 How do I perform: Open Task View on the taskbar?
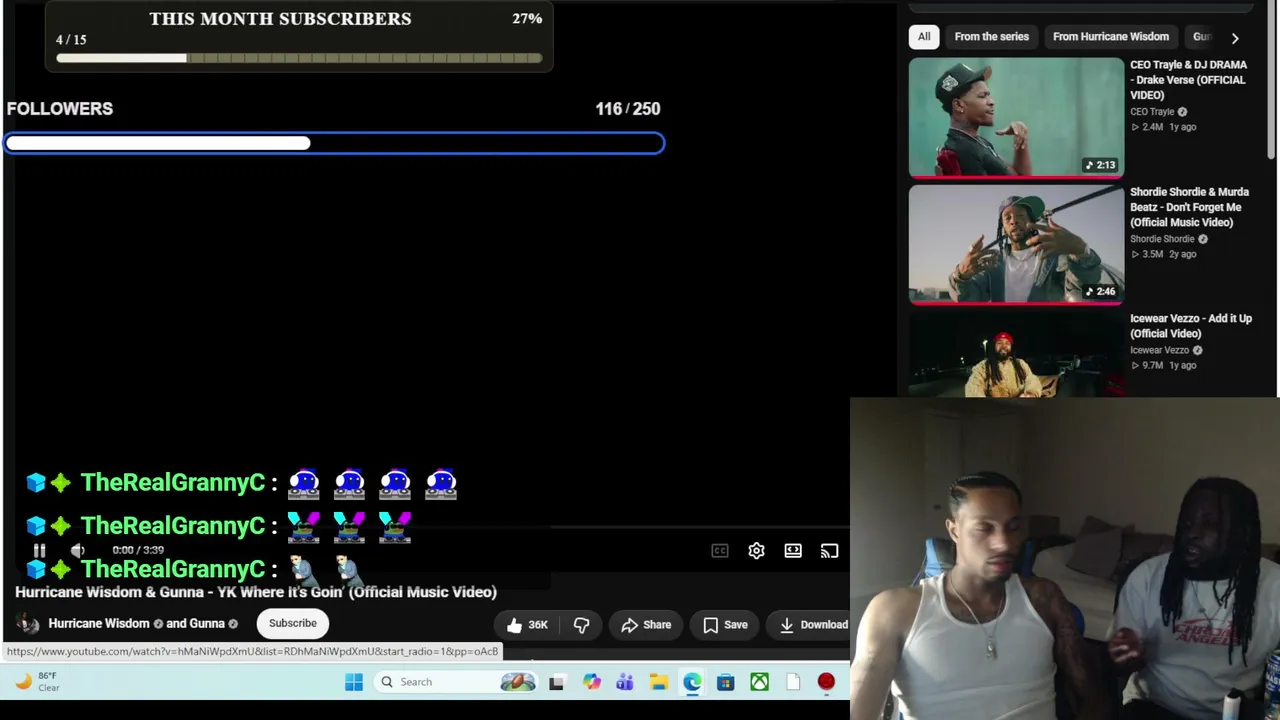tap(556, 682)
